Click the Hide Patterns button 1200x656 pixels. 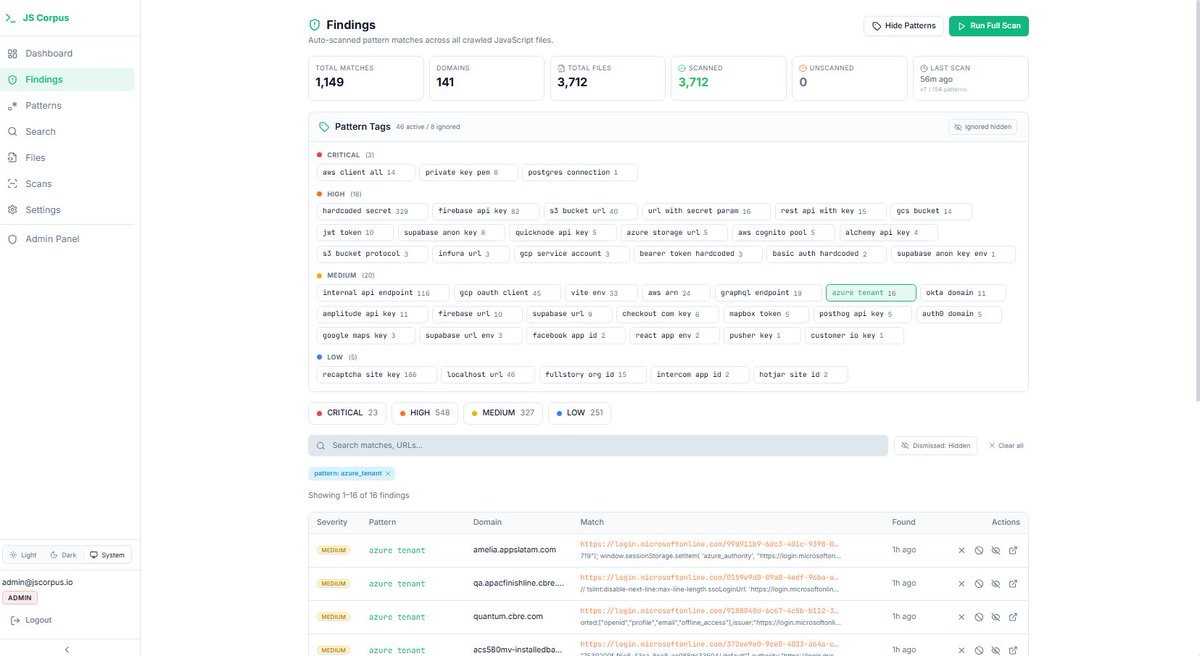[x=903, y=26]
